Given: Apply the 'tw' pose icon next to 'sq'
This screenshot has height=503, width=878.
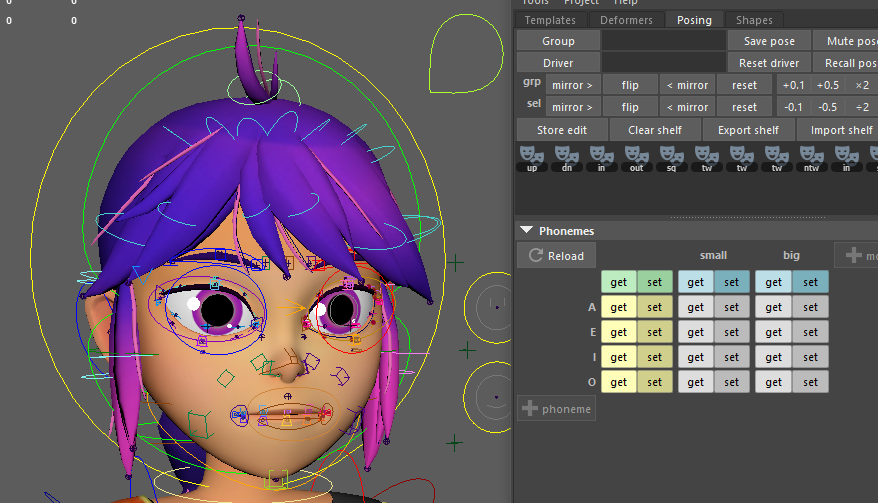Looking at the screenshot, I should coord(707,159).
